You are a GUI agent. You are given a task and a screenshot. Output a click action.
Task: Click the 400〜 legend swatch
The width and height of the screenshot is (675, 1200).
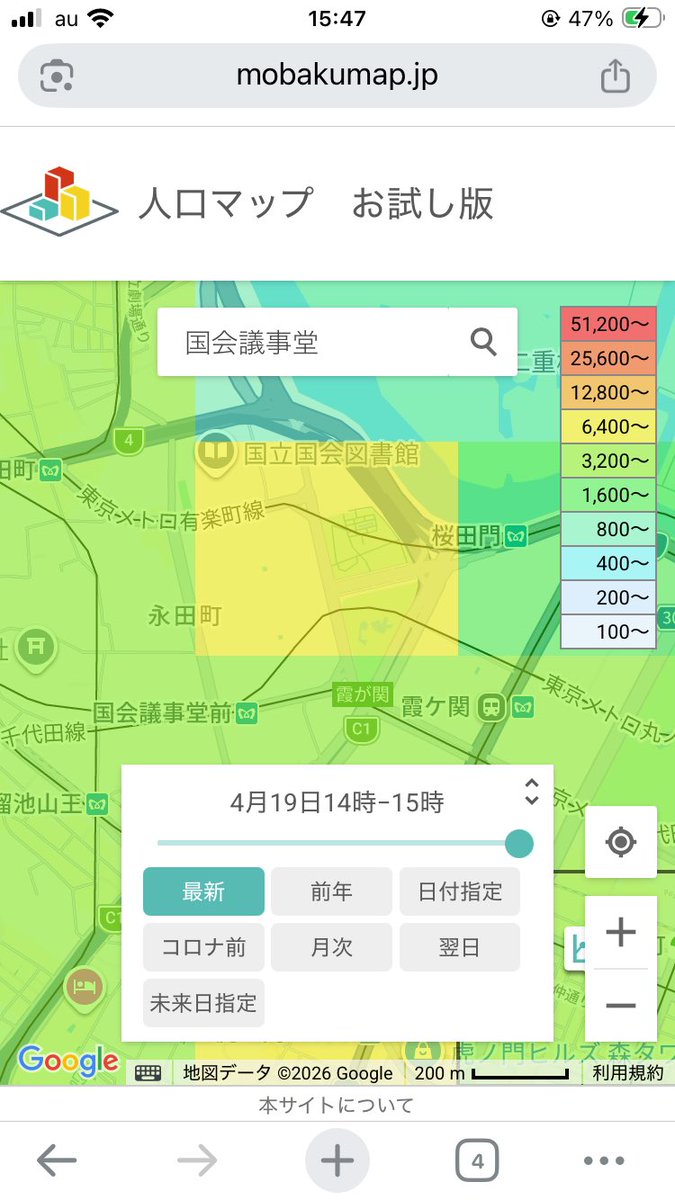pos(608,563)
